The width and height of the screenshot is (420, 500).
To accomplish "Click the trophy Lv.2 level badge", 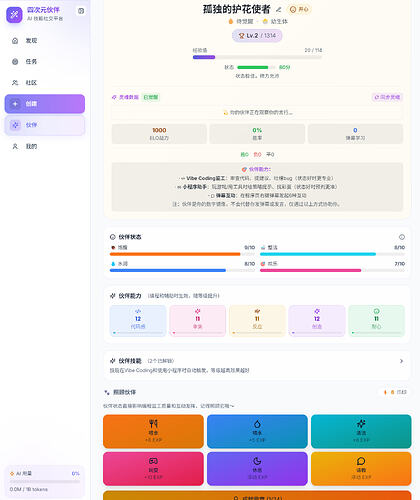I will coord(257,36).
